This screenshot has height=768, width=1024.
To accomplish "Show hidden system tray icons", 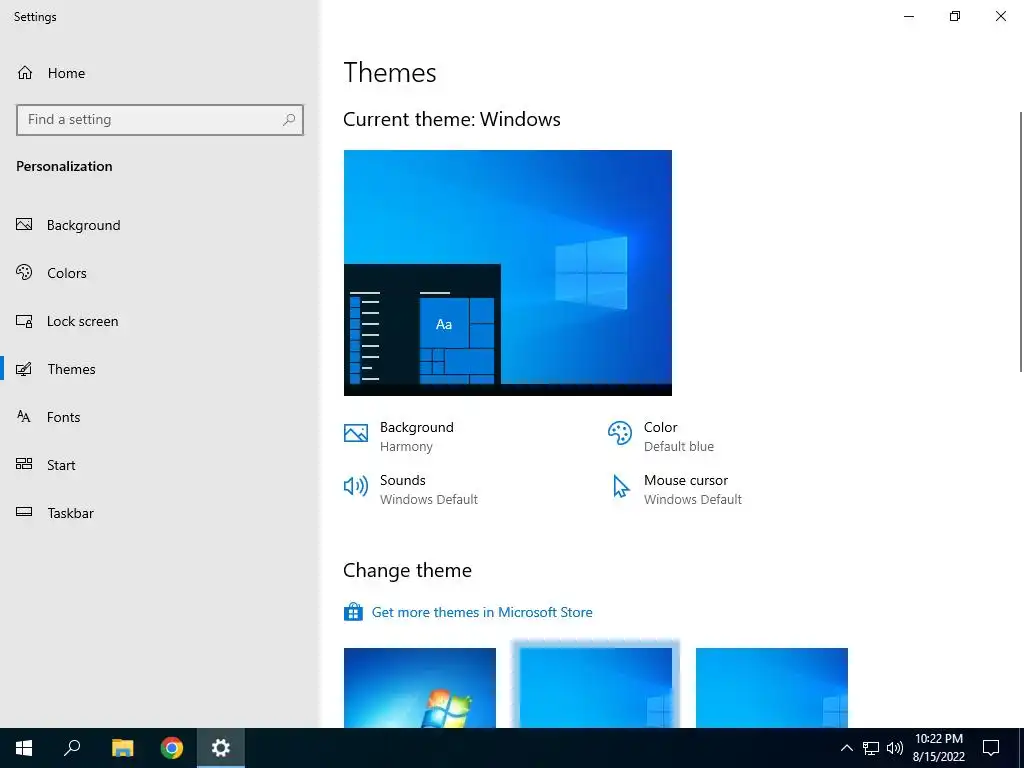I will [x=846, y=748].
